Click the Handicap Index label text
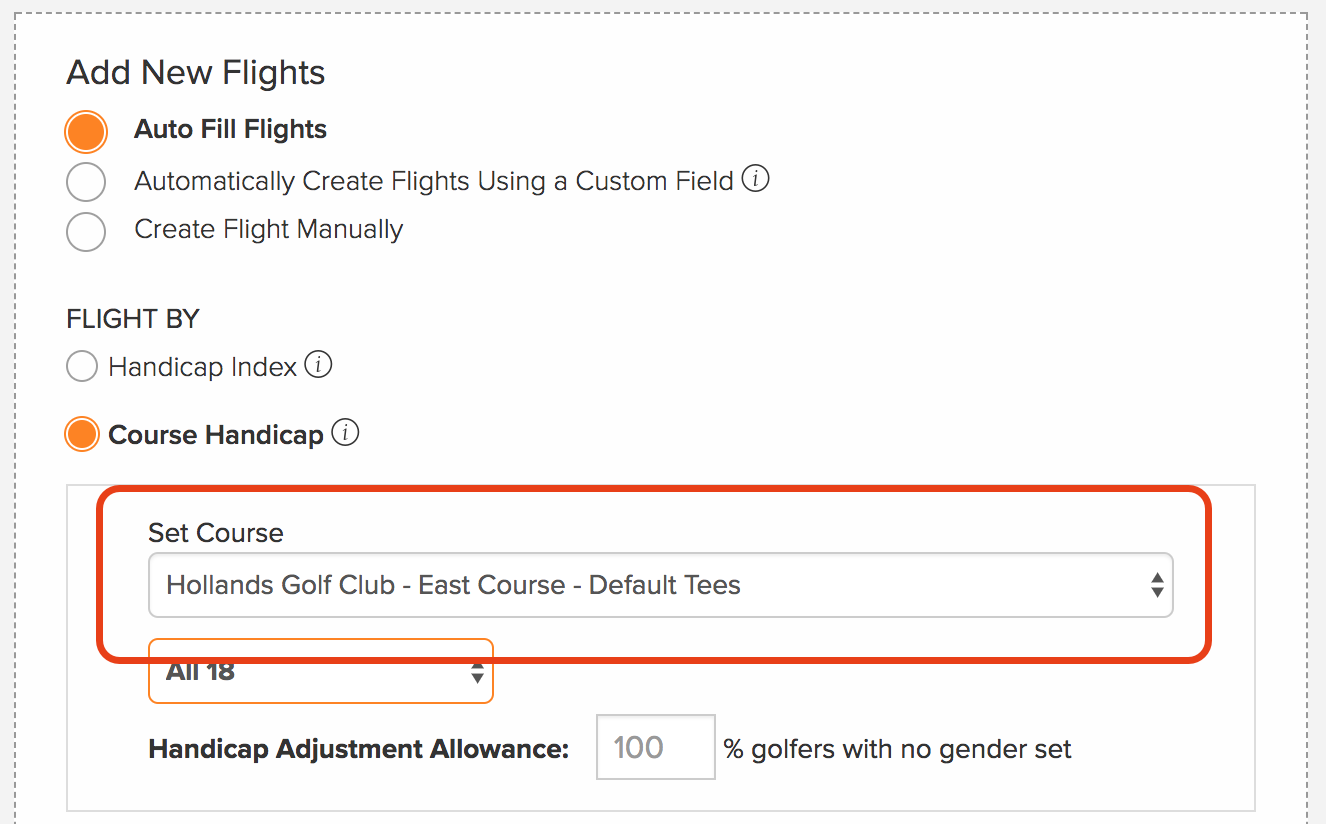 click(203, 367)
